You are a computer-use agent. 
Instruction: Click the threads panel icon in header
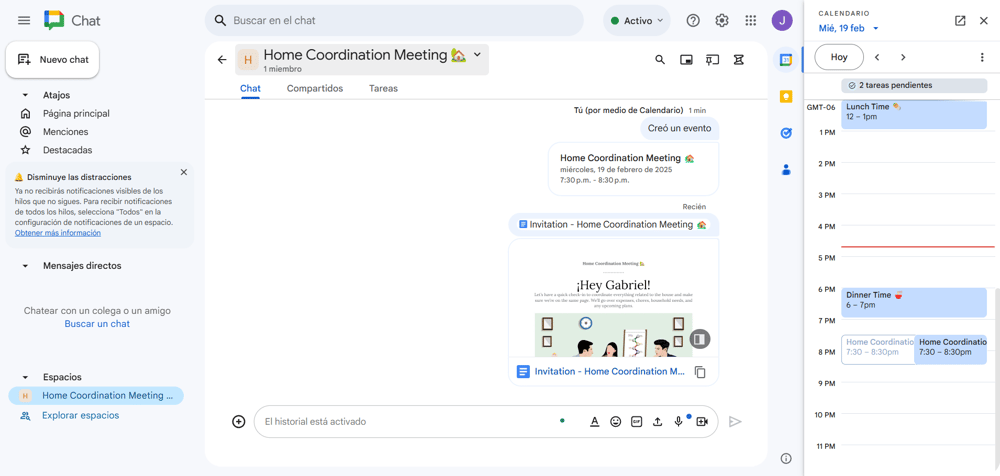point(712,59)
